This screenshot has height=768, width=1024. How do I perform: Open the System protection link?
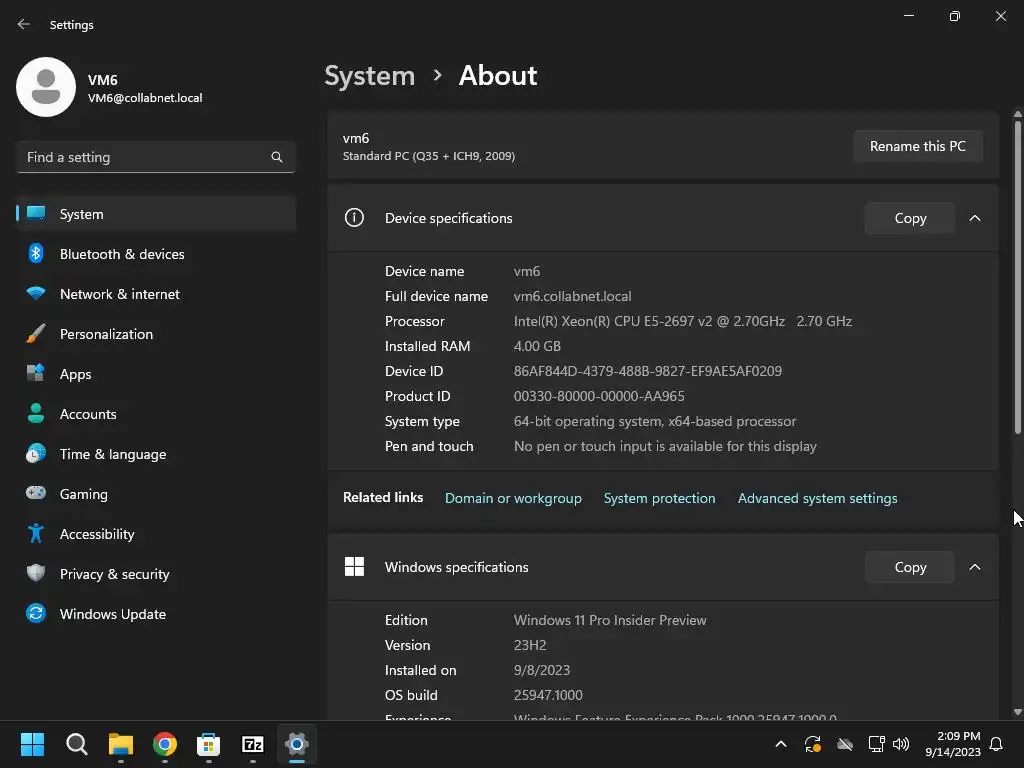pos(660,498)
